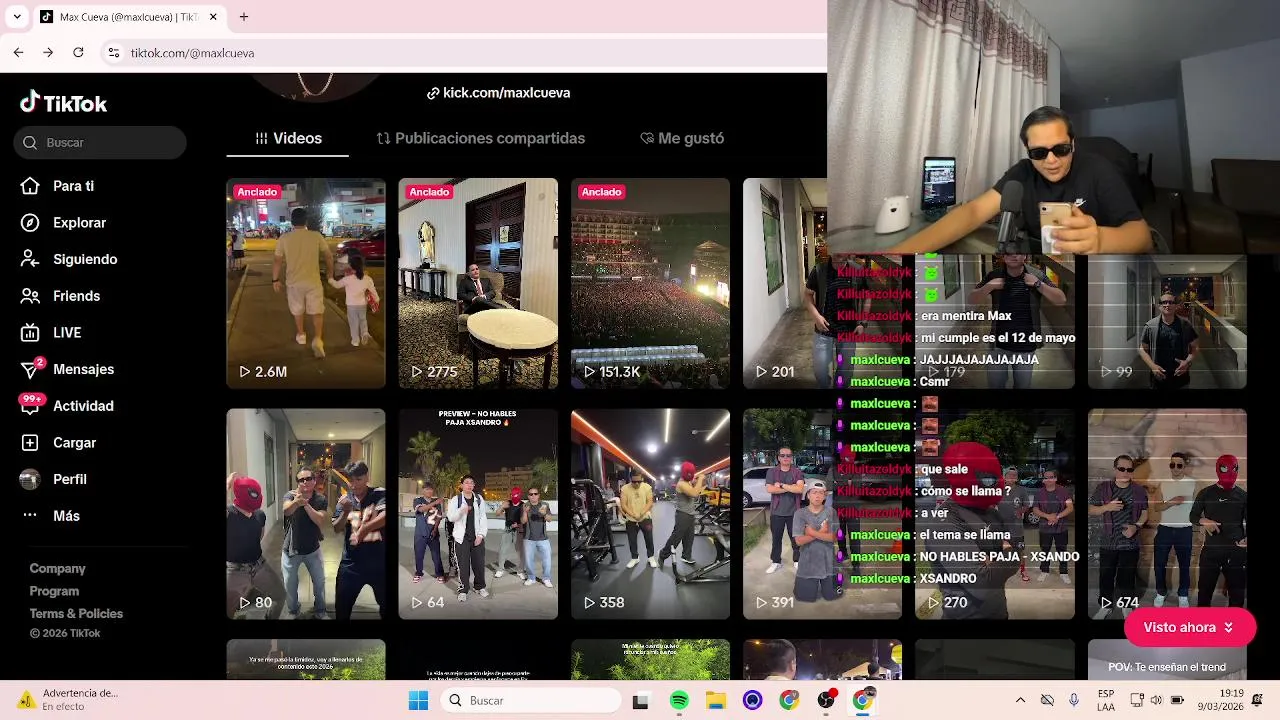Open the ESP LAA language switcher
The width and height of the screenshot is (1280, 720).
[x=1106, y=700]
